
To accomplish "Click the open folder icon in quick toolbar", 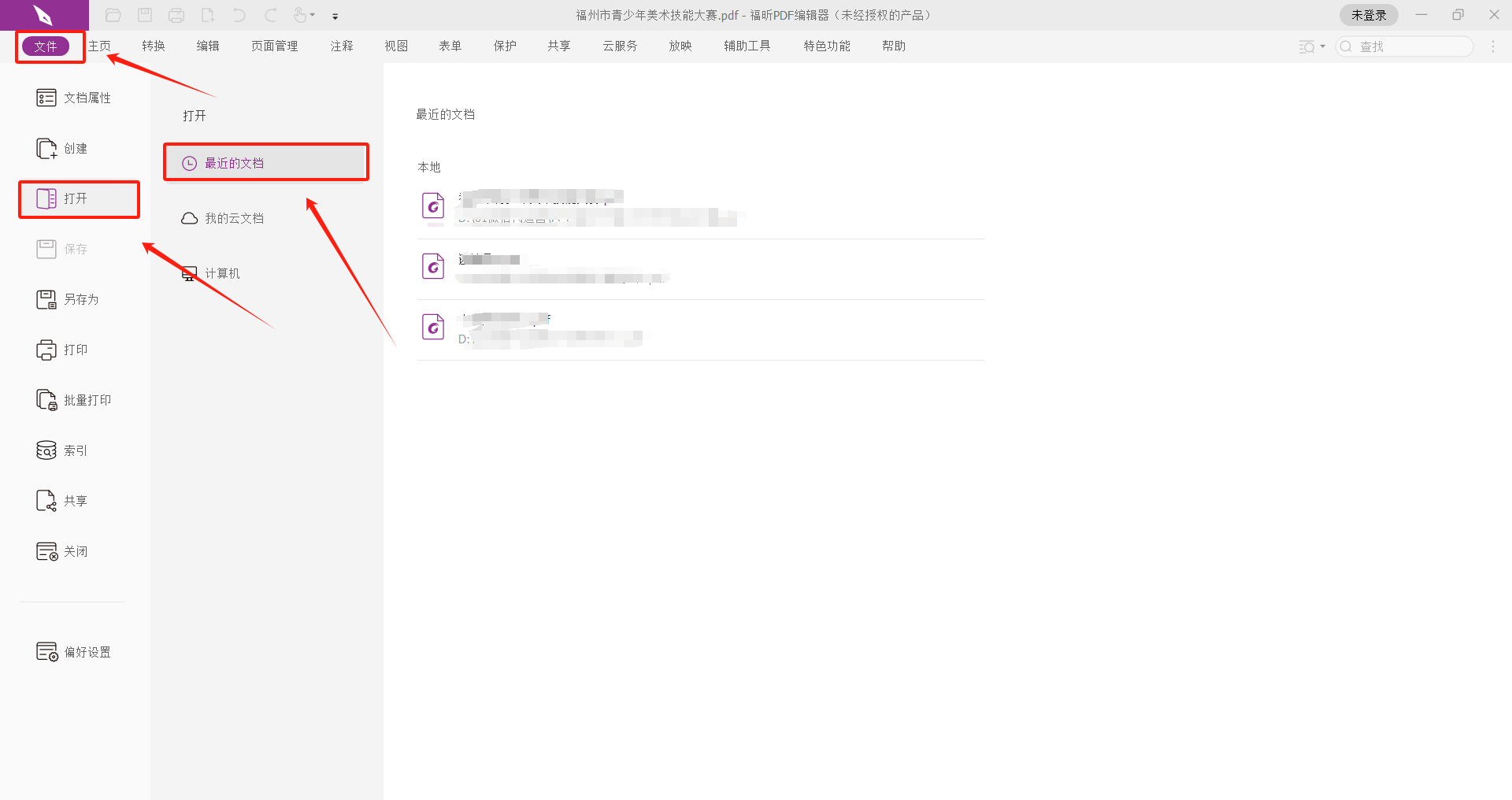I will point(113,15).
